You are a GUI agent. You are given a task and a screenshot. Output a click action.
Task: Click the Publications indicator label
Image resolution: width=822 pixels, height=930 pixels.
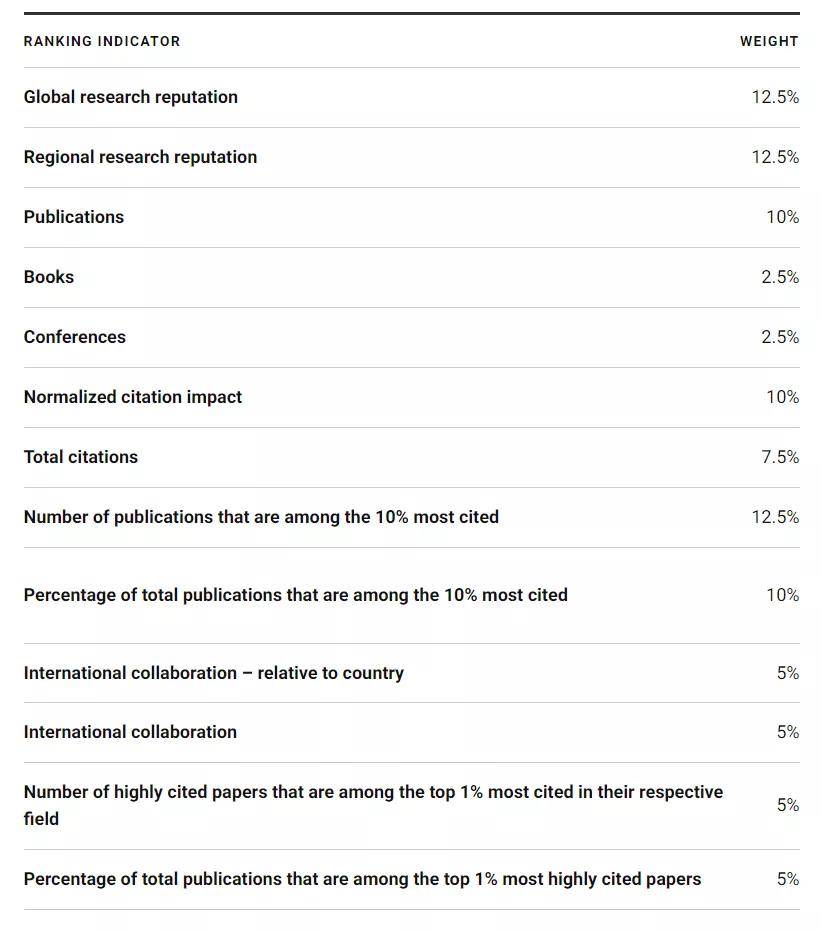[74, 217]
